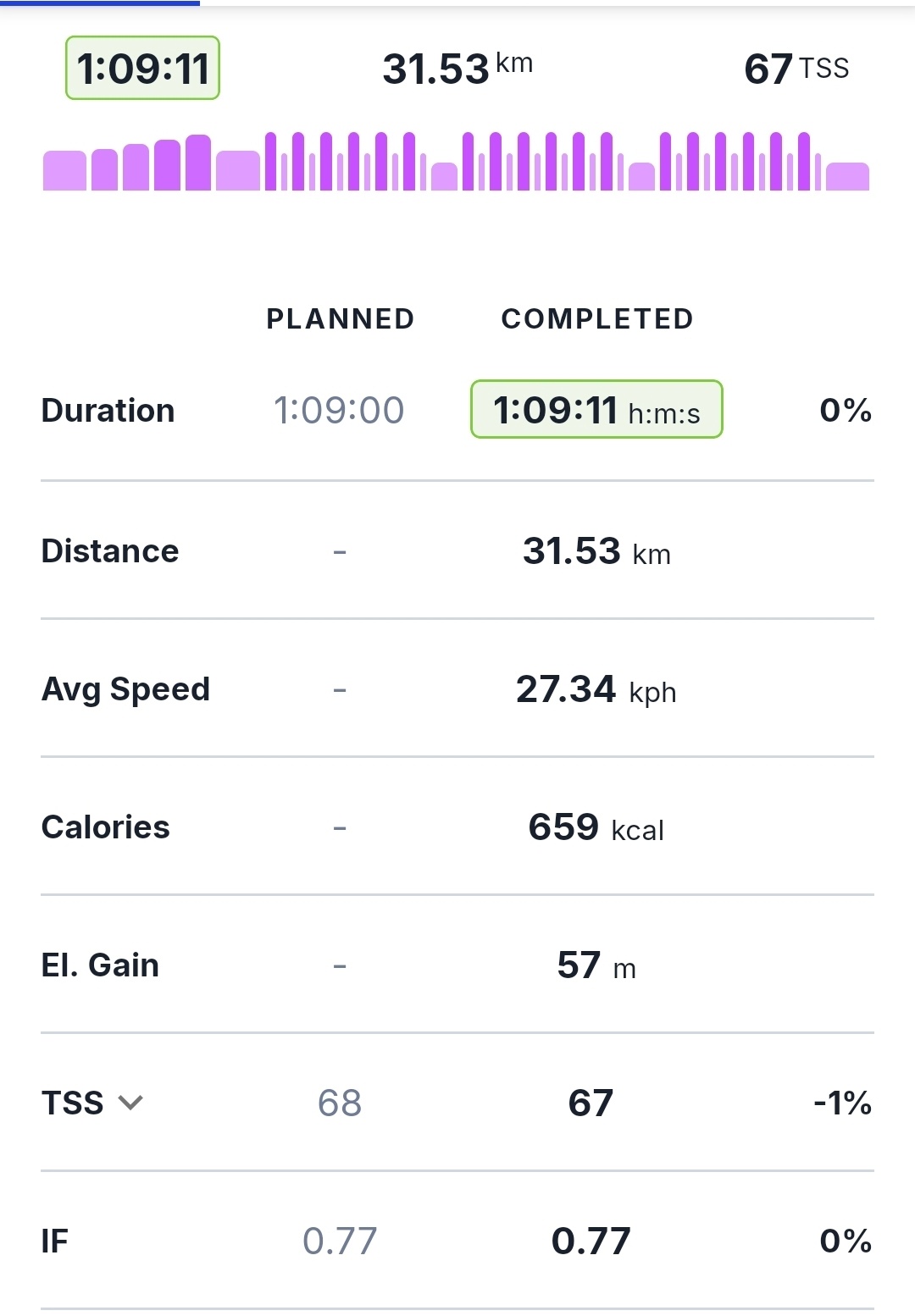Viewport: 915px width, 1316px height.
Task: Select the final cool-down block in workout chart
Action: (847, 176)
